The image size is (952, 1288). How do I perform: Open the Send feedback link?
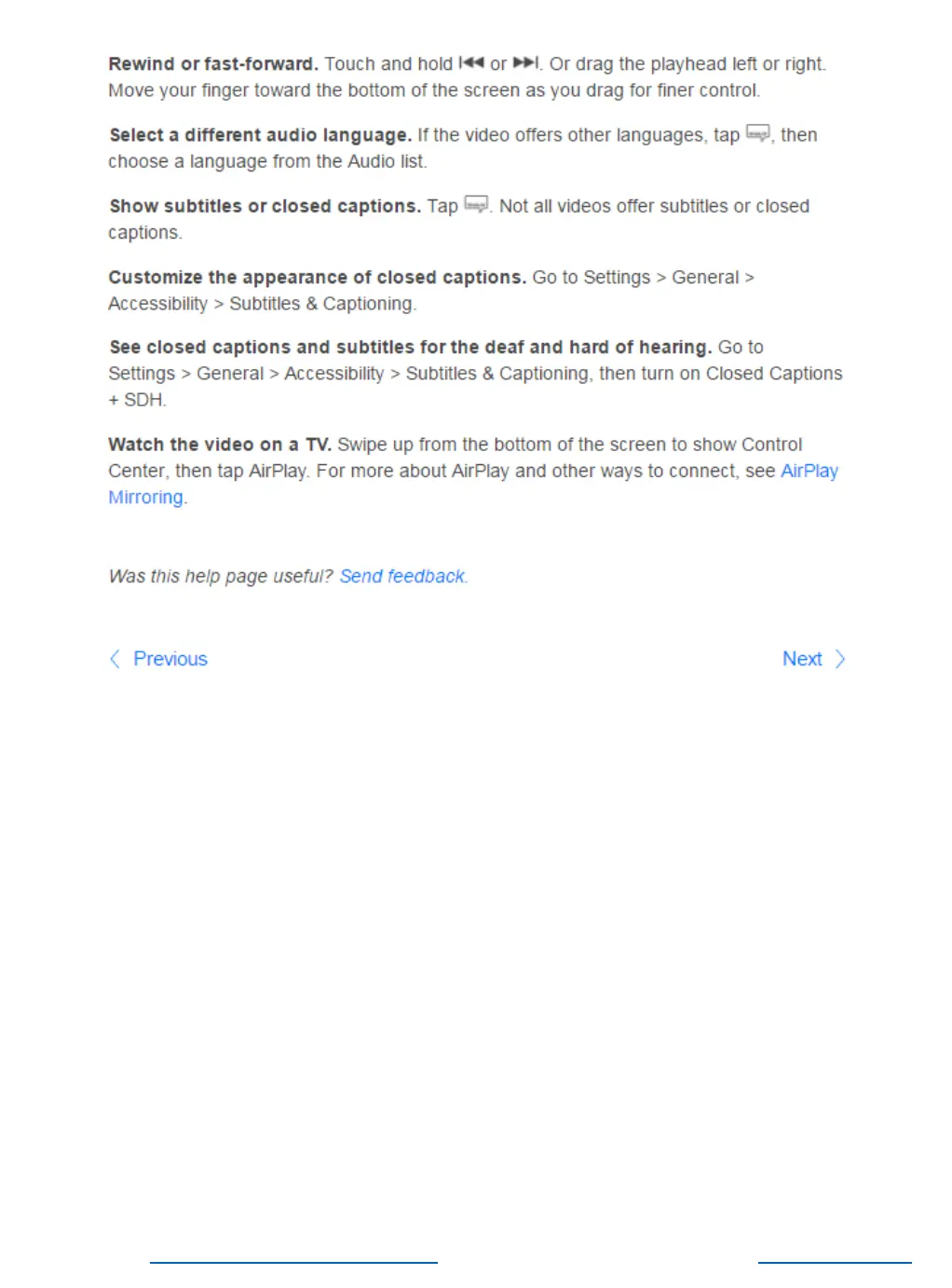click(402, 576)
